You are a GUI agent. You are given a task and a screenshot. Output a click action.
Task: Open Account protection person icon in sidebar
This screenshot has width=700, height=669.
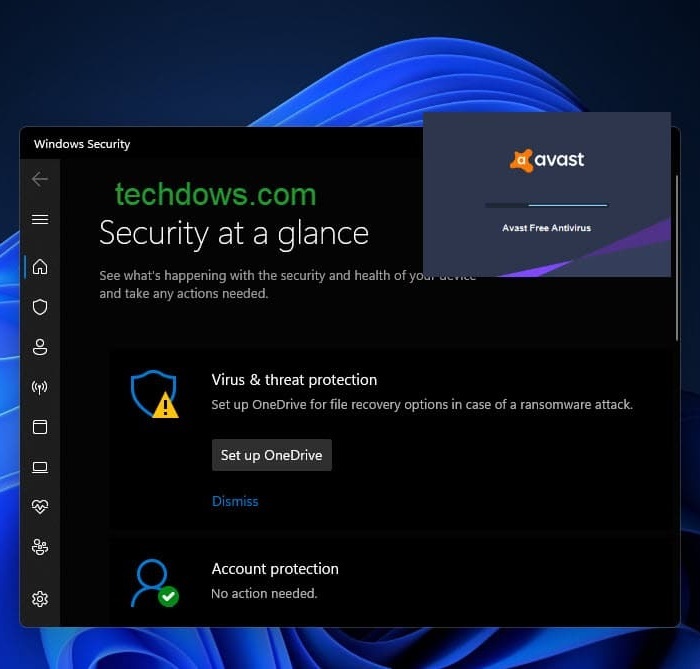point(40,347)
